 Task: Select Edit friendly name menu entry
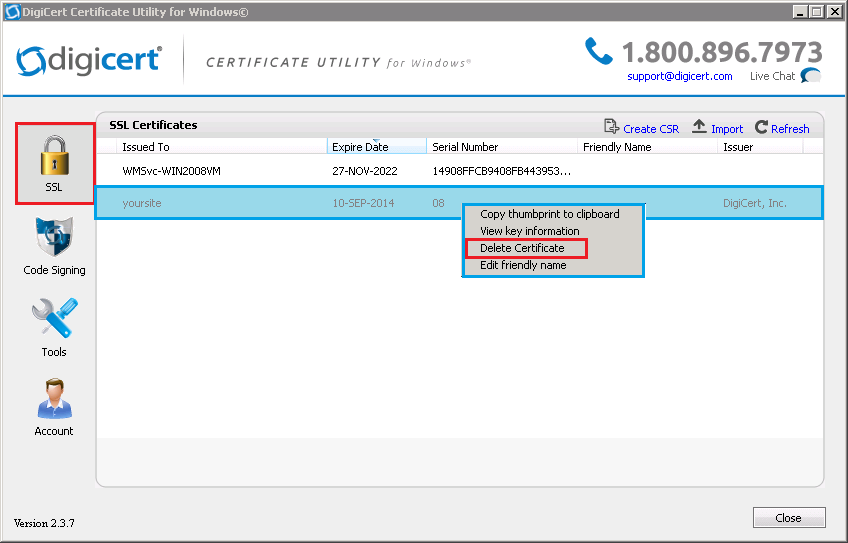click(x=523, y=265)
